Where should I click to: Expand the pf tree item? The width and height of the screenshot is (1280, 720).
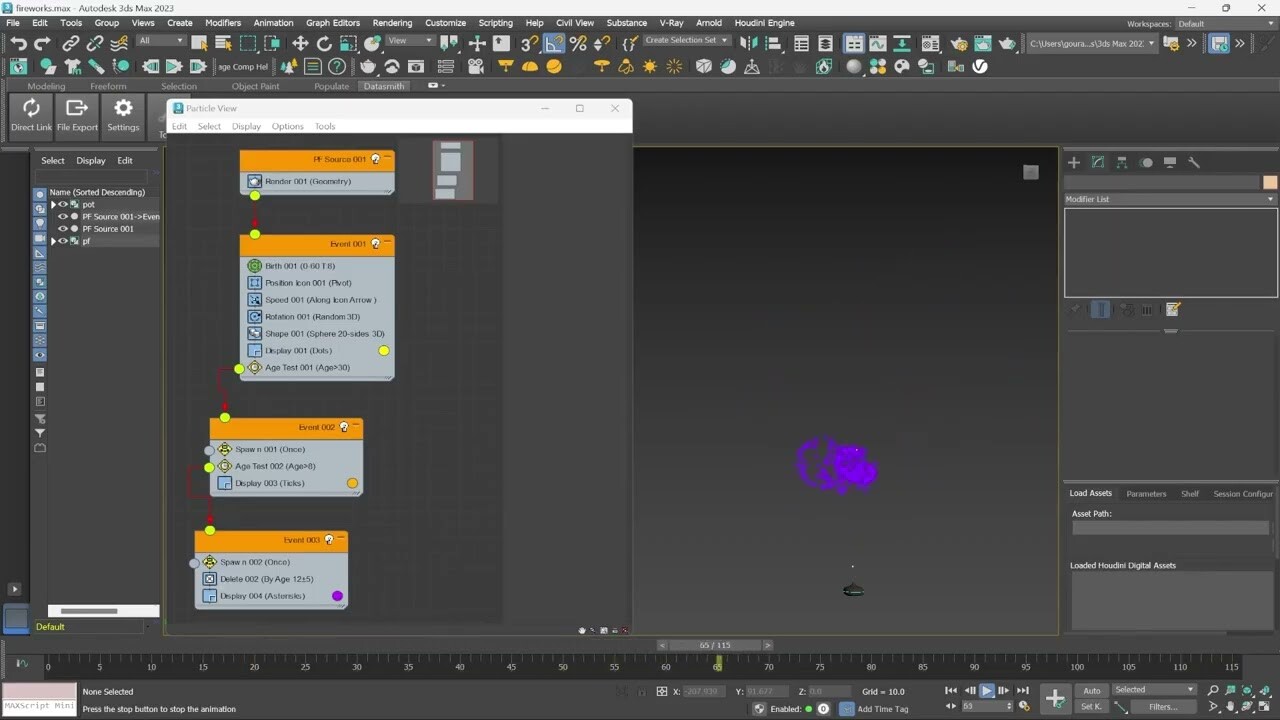click(52, 241)
